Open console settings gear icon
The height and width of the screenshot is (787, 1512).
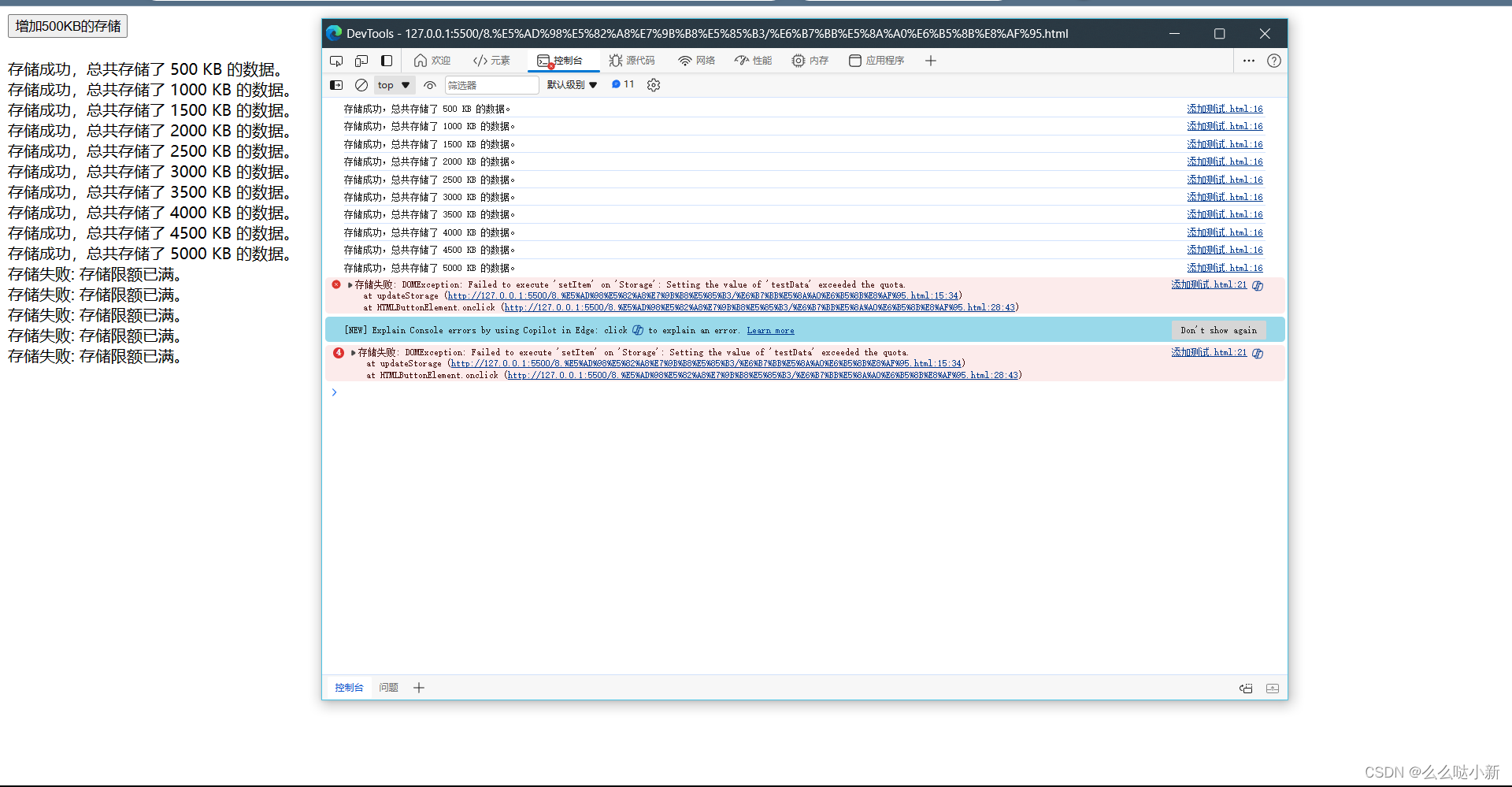[654, 85]
